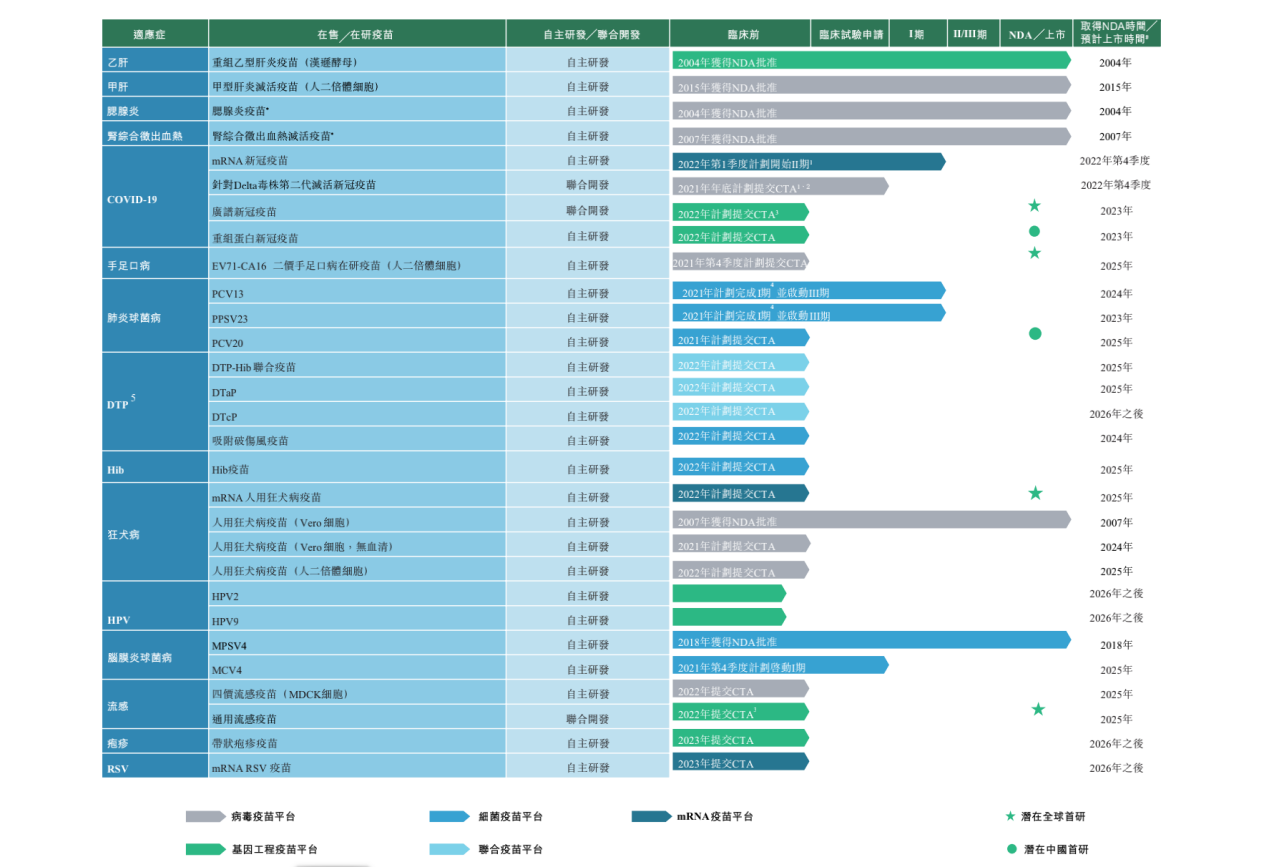
Task: Click the dark teal mRNA疫苗平台 legend arrow
Action: (651, 817)
